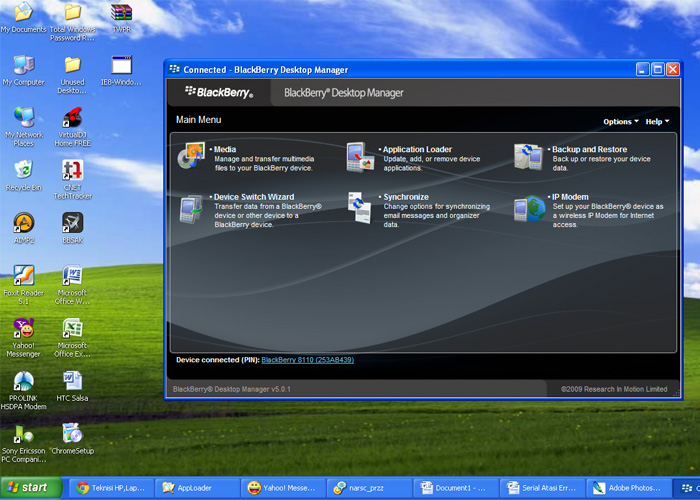Click the BlackBerry Desktop Manager title bar
Image resolution: width=700 pixels, height=500 pixels.
coord(400,70)
